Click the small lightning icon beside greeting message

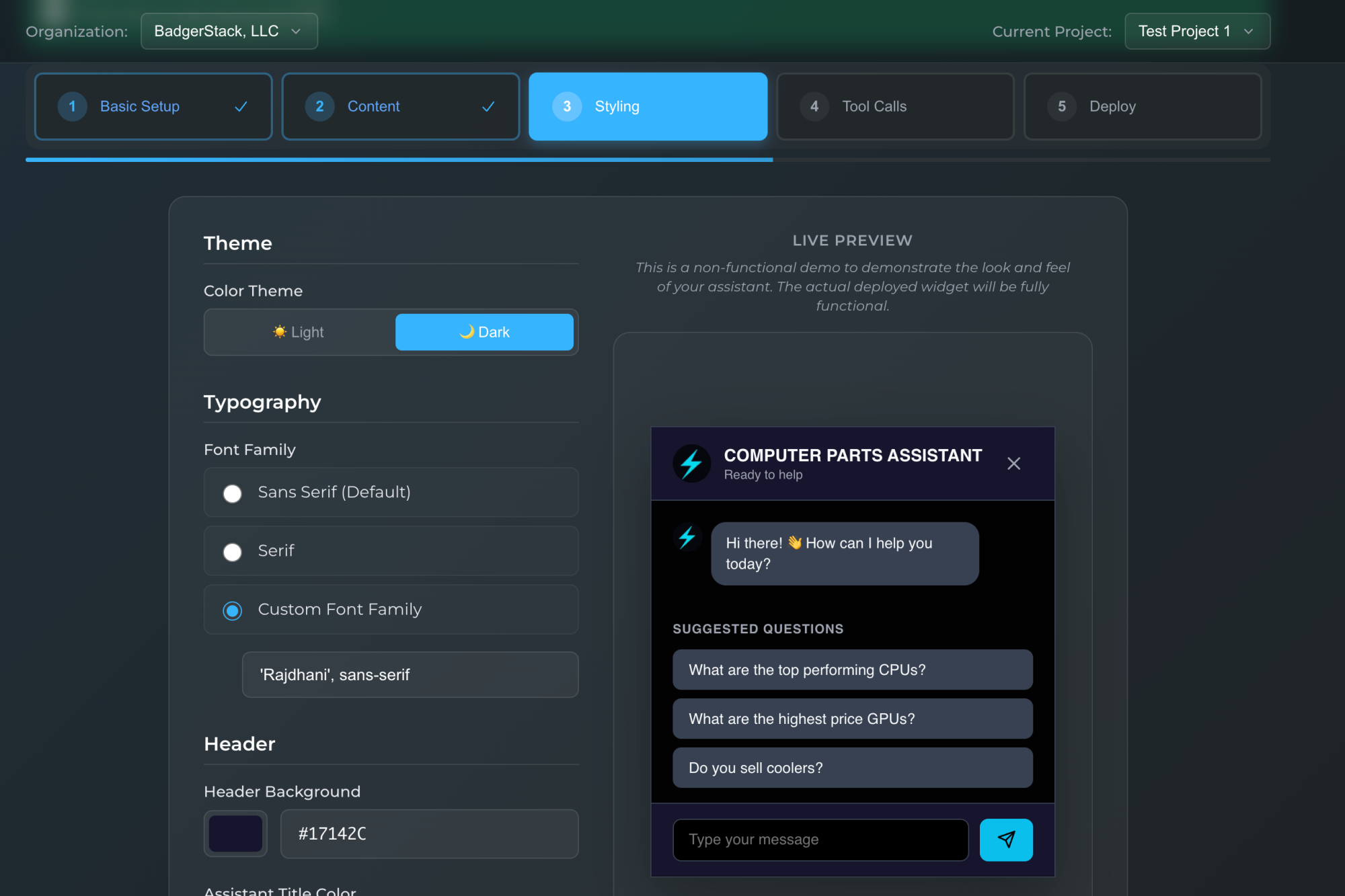coord(687,538)
